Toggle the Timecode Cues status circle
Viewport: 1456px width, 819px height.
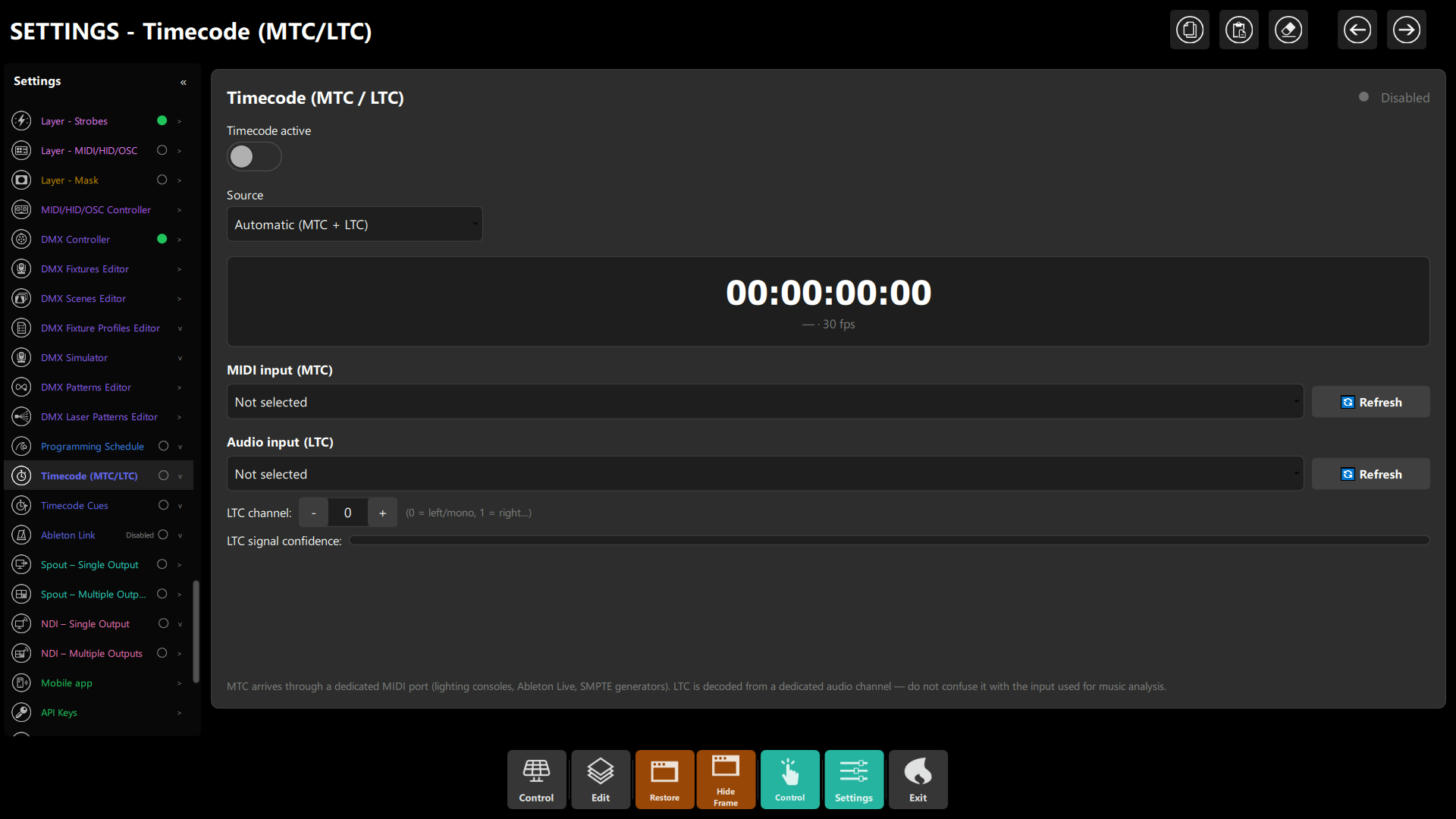point(163,505)
